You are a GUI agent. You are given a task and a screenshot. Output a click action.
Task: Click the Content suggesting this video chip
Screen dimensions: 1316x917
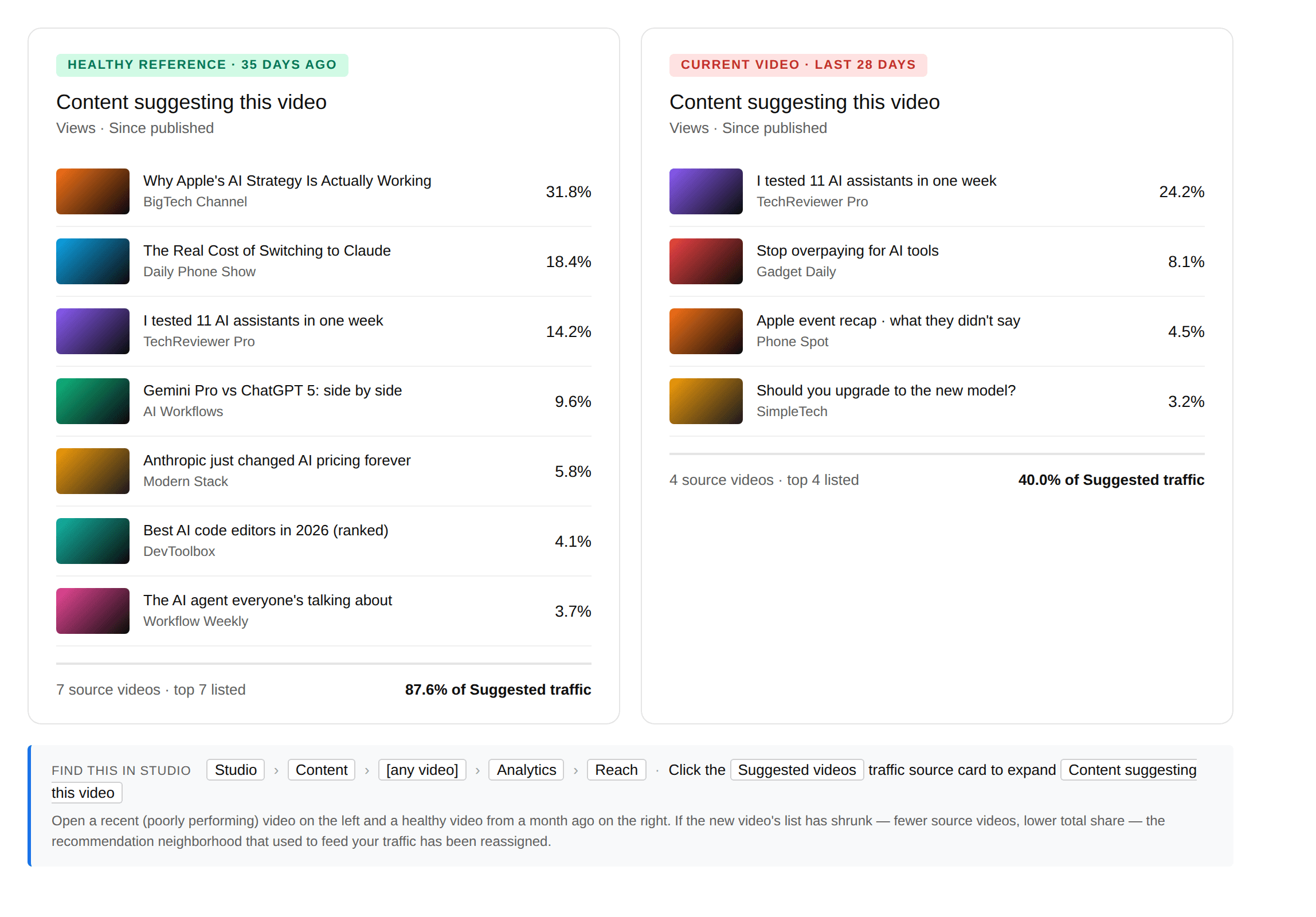[1129, 770]
